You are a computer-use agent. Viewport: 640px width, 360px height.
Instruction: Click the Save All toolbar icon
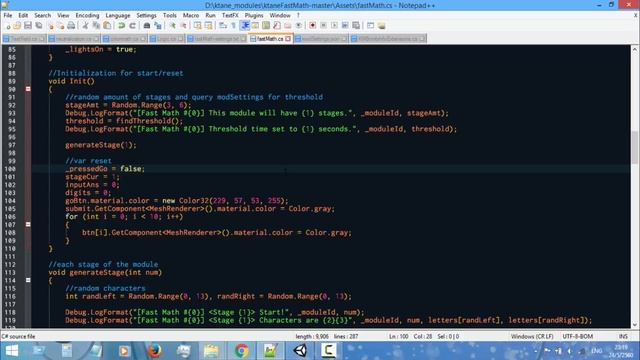click(39, 26)
